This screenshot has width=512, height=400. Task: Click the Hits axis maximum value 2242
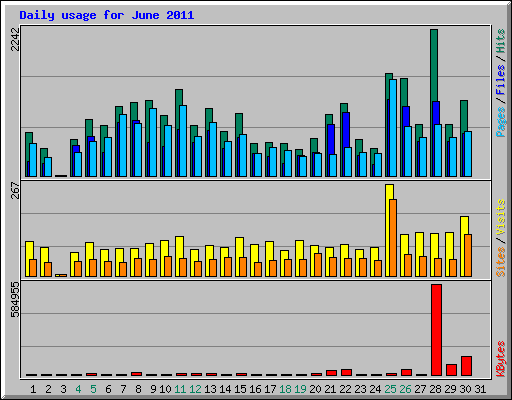pyautogui.click(x=15, y=39)
